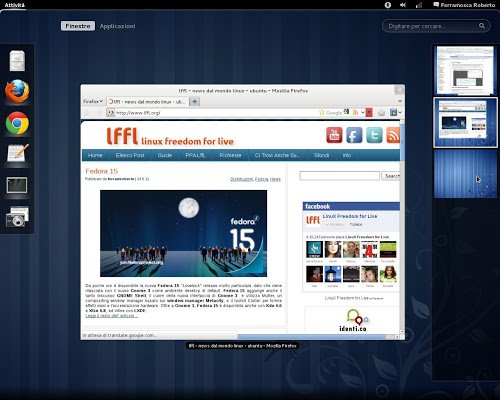Click the Twitter icon in lffl header
The image size is (500, 400).
374,135
